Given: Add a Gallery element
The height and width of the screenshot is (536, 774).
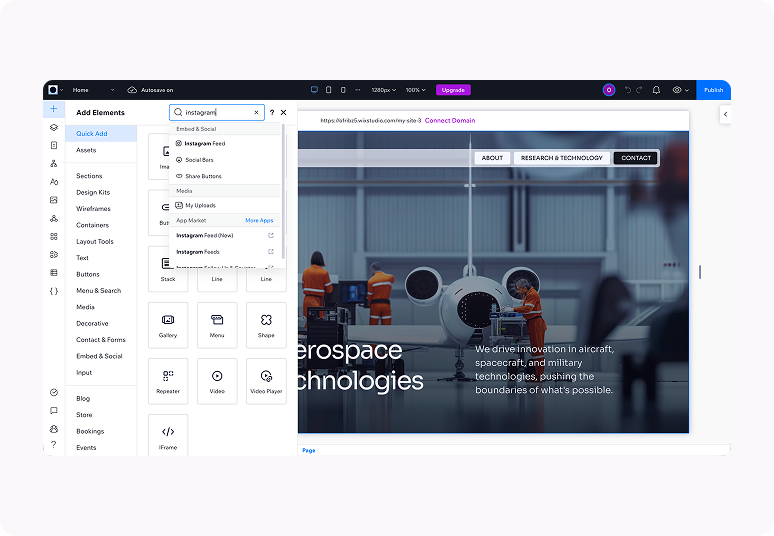Looking at the screenshot, I should coord(168,325).
